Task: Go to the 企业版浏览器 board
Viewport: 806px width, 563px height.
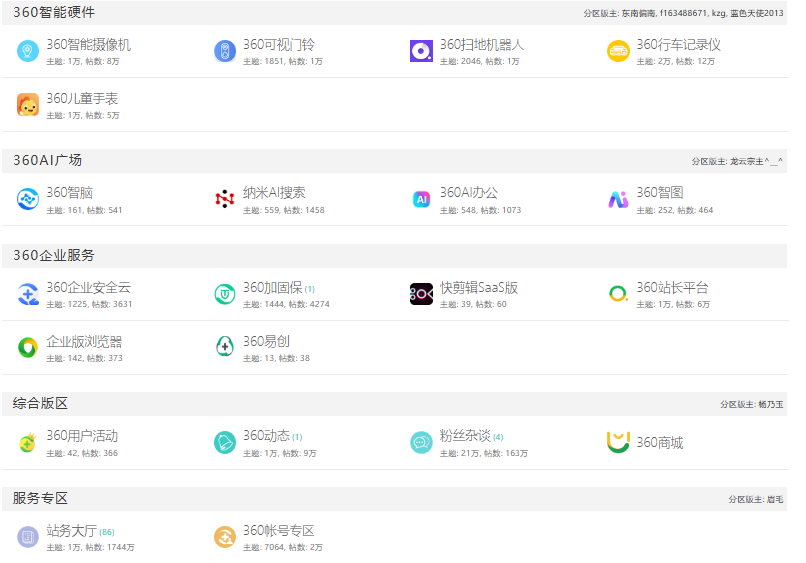Action: click(84, 342)
